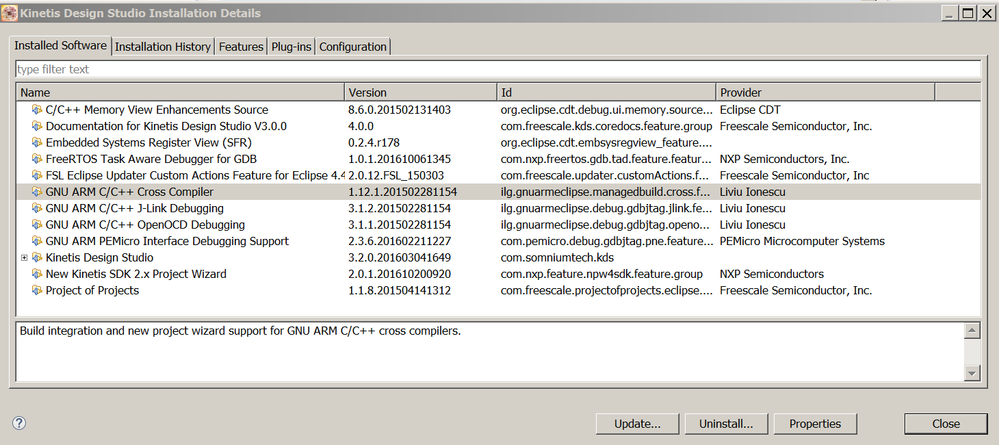
Task: Select GNU ARM C/C++ J-Link Debugging row
Action: [127, 208]
